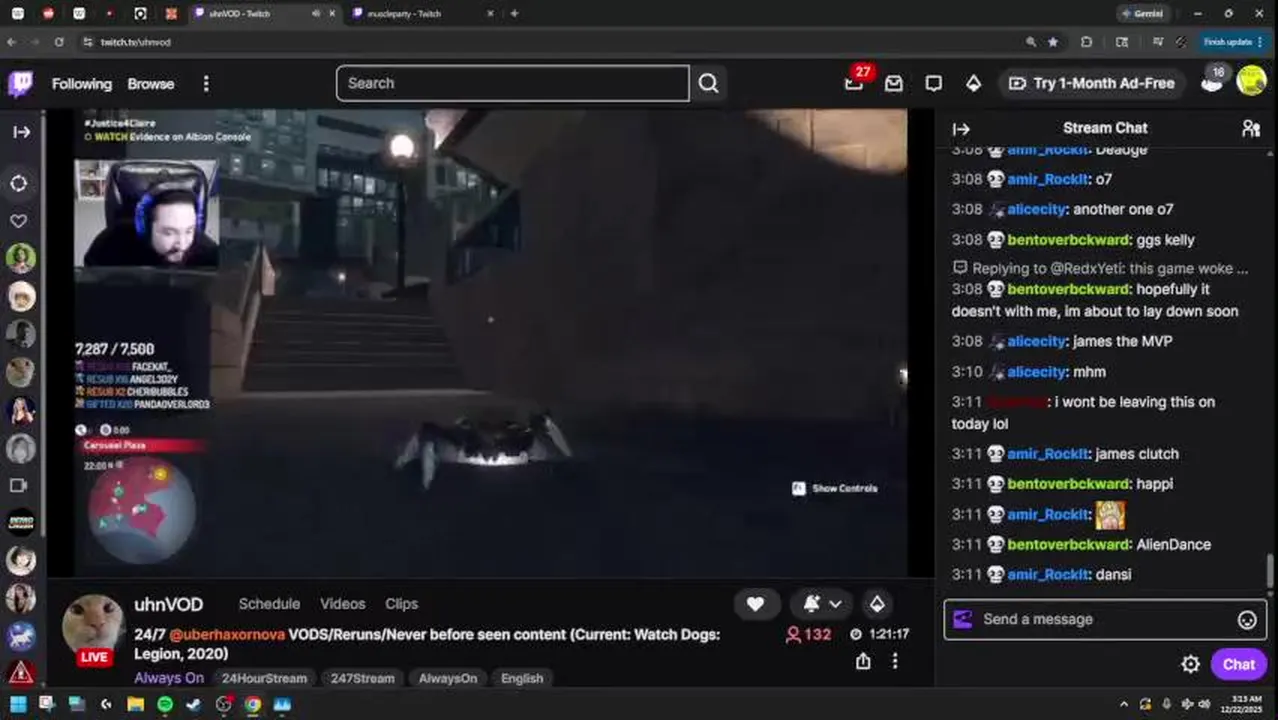Select the AlwaysOn tag
The height and width of the screenshot is (720, 1278).
[x=447, y=678]
